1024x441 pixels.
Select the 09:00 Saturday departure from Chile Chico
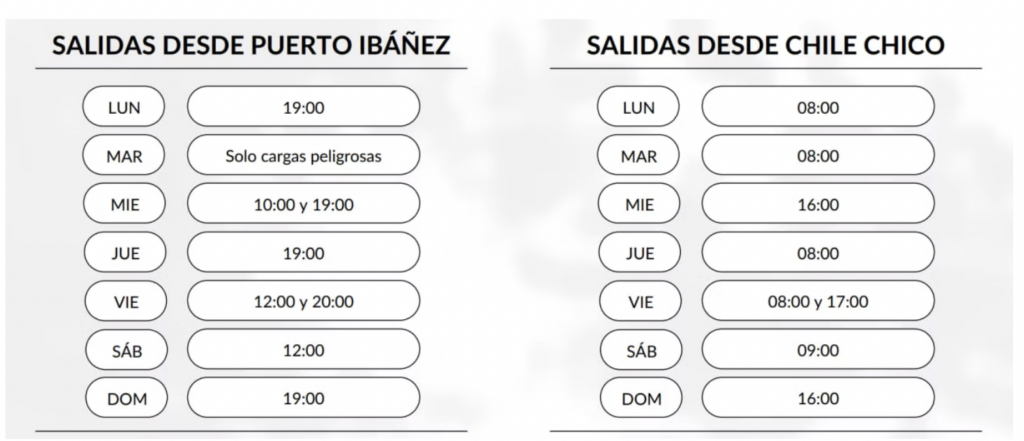[x=817, y=351]
